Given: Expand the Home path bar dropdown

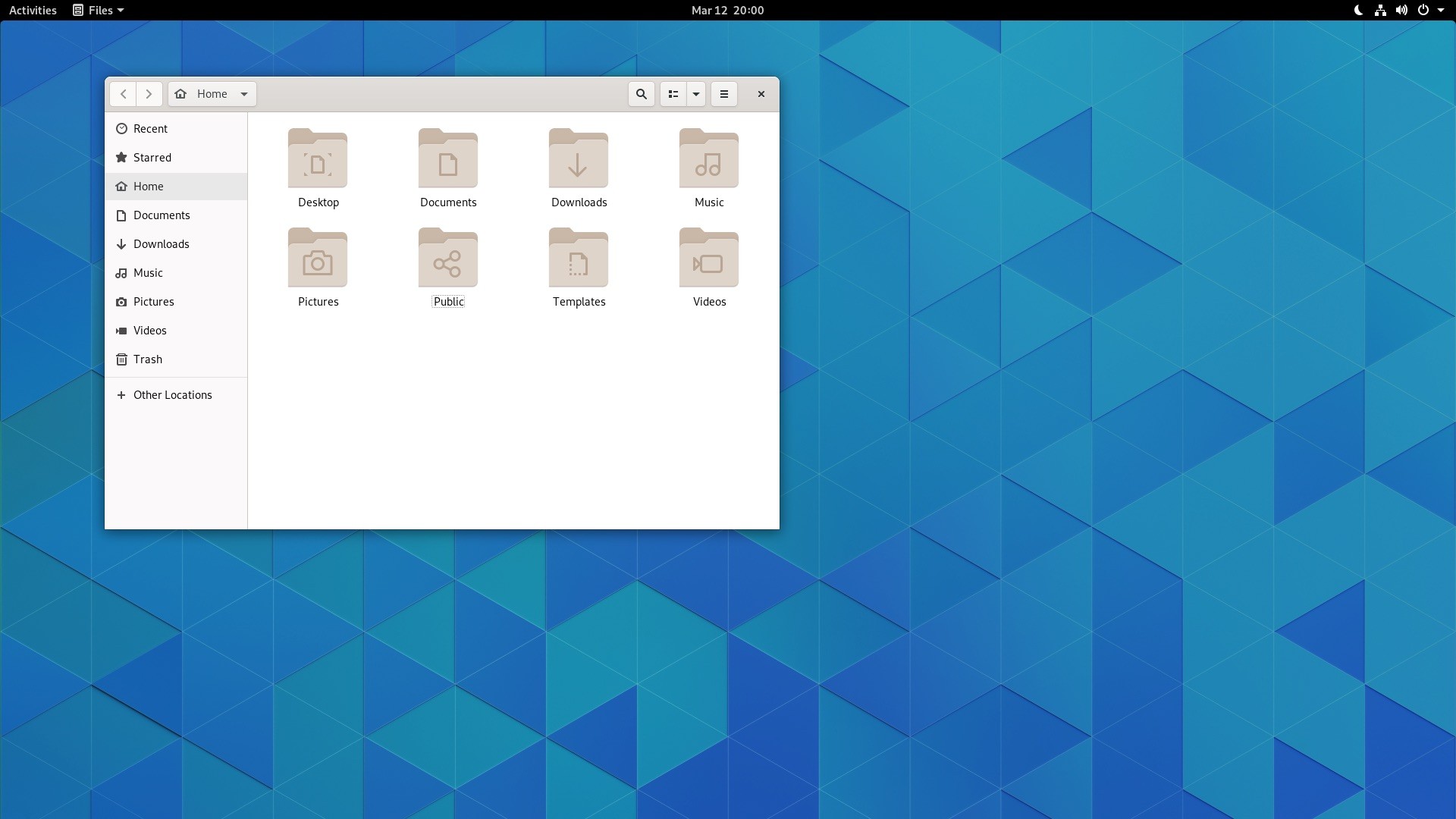Looking at the screenshot, I should 243,94.
